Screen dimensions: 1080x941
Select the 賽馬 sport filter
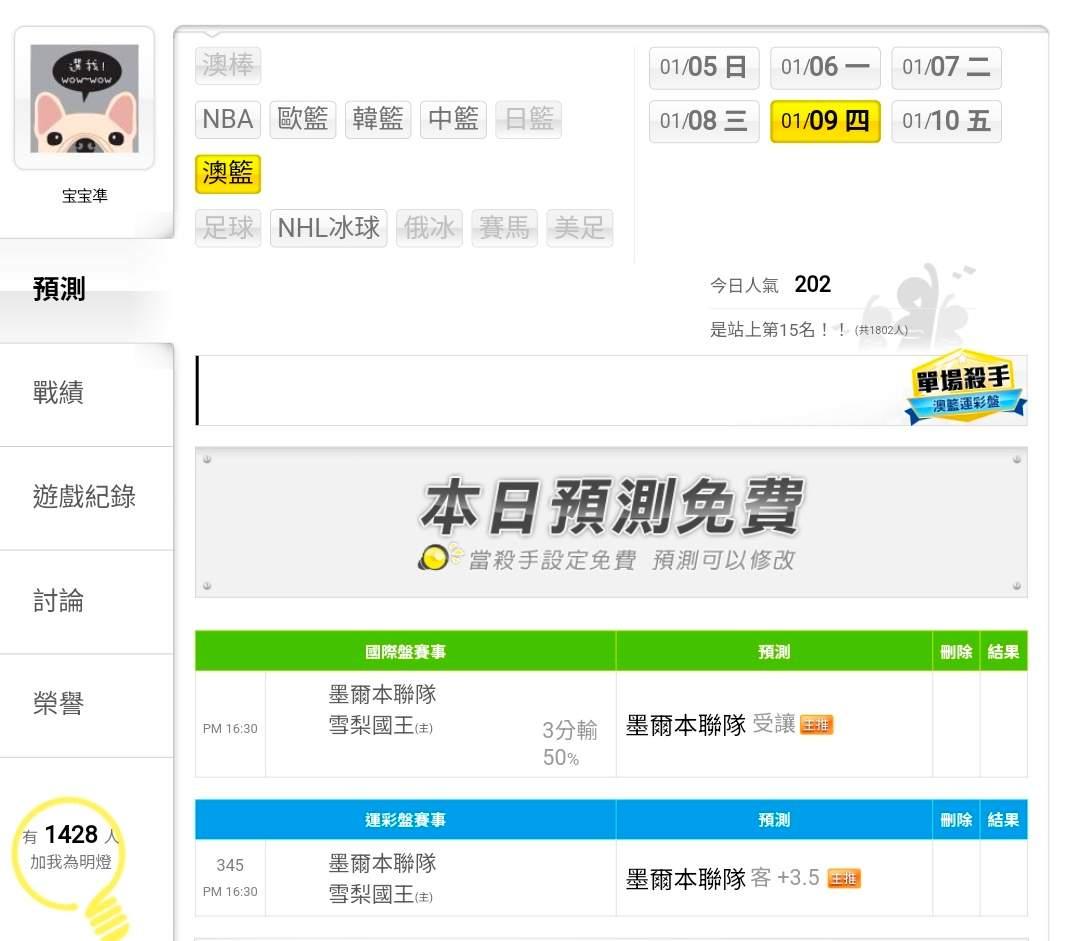[x=504, y=228]
